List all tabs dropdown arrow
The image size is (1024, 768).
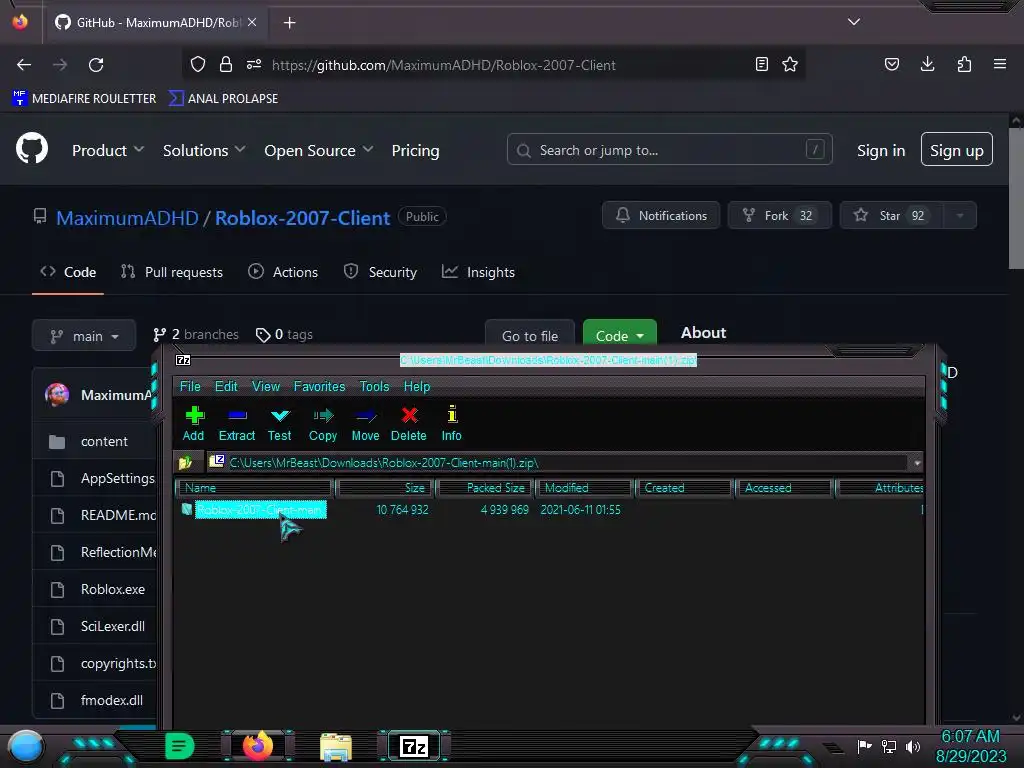(854, 22)
